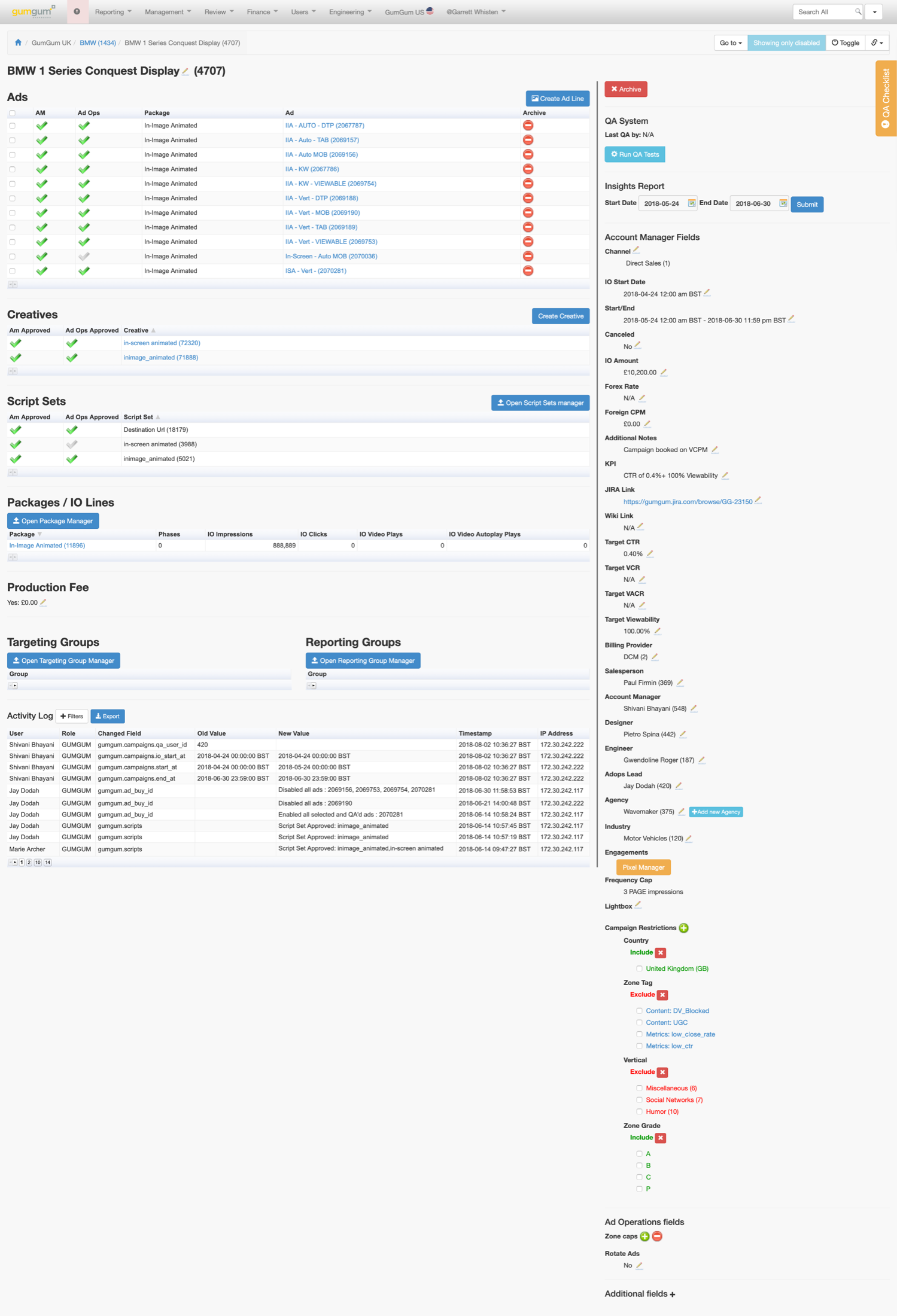Open the @Garrett Whisten user menu

click(x=476, y=12)
